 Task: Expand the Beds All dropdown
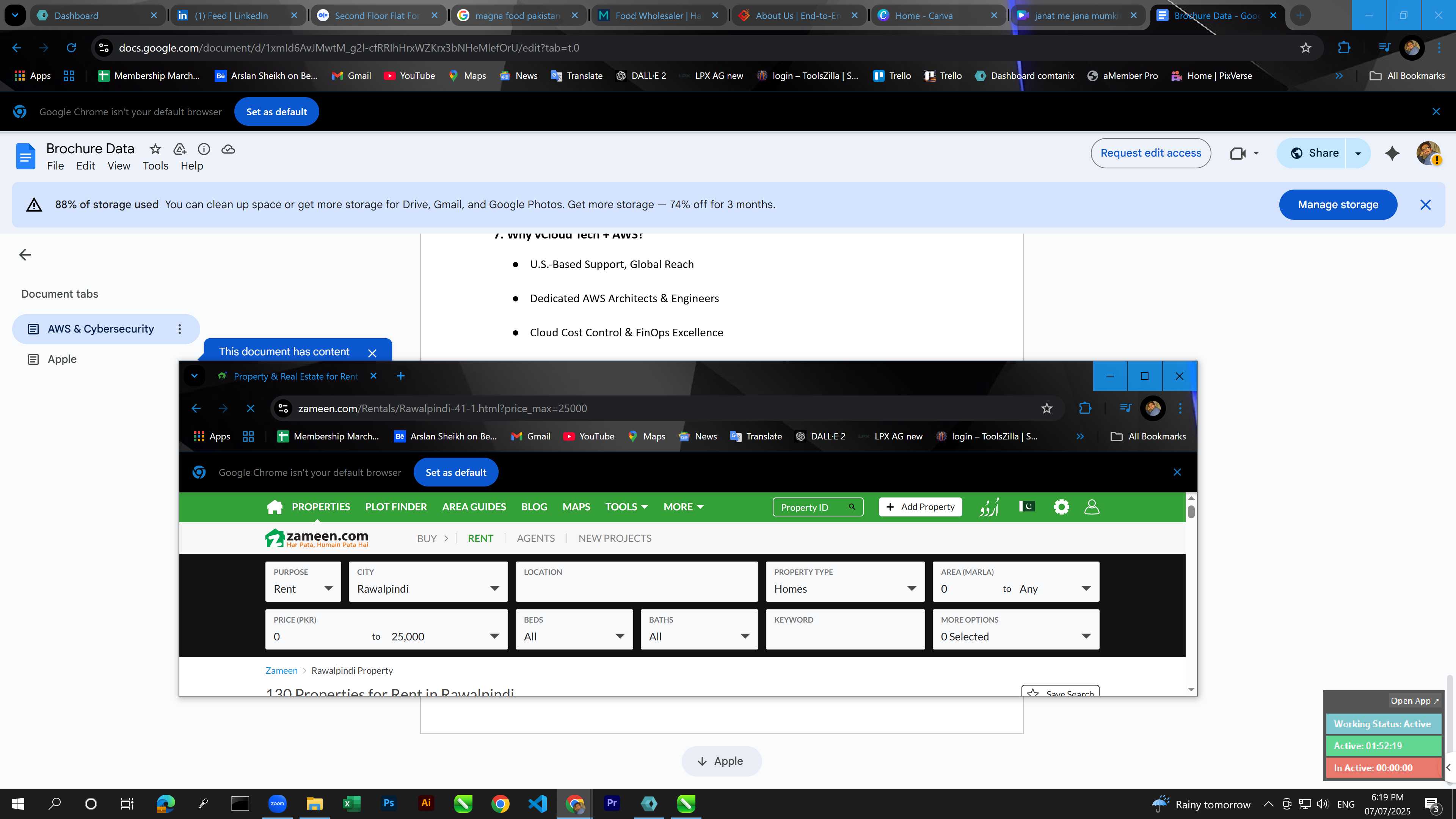574,629
